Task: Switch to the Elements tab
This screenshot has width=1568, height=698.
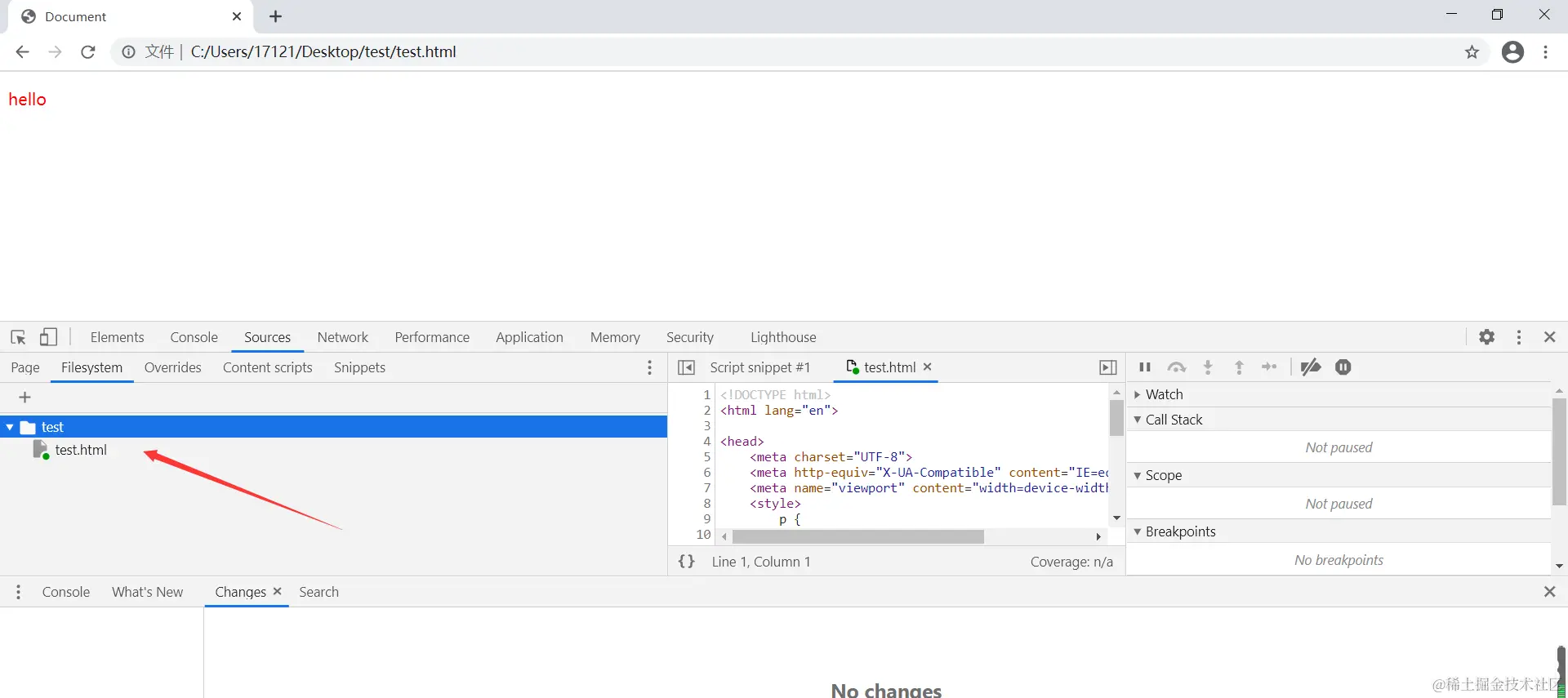Action: [x=117, y=337]
